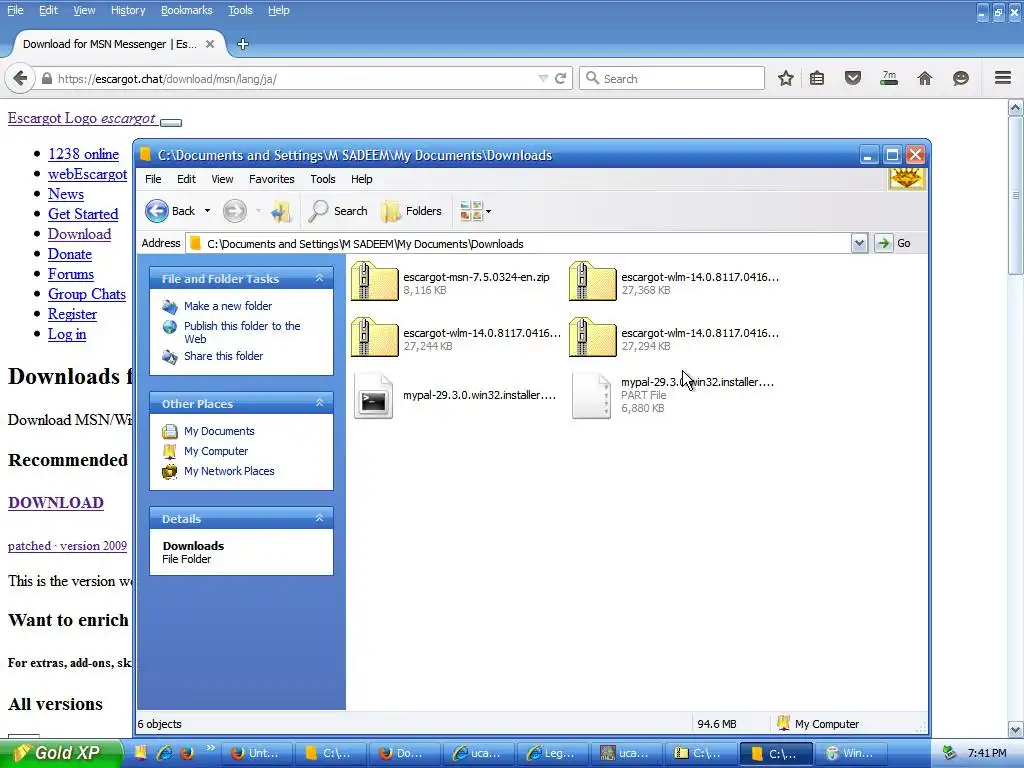Click the Explorer Back arrow icon

coord(157,211)
